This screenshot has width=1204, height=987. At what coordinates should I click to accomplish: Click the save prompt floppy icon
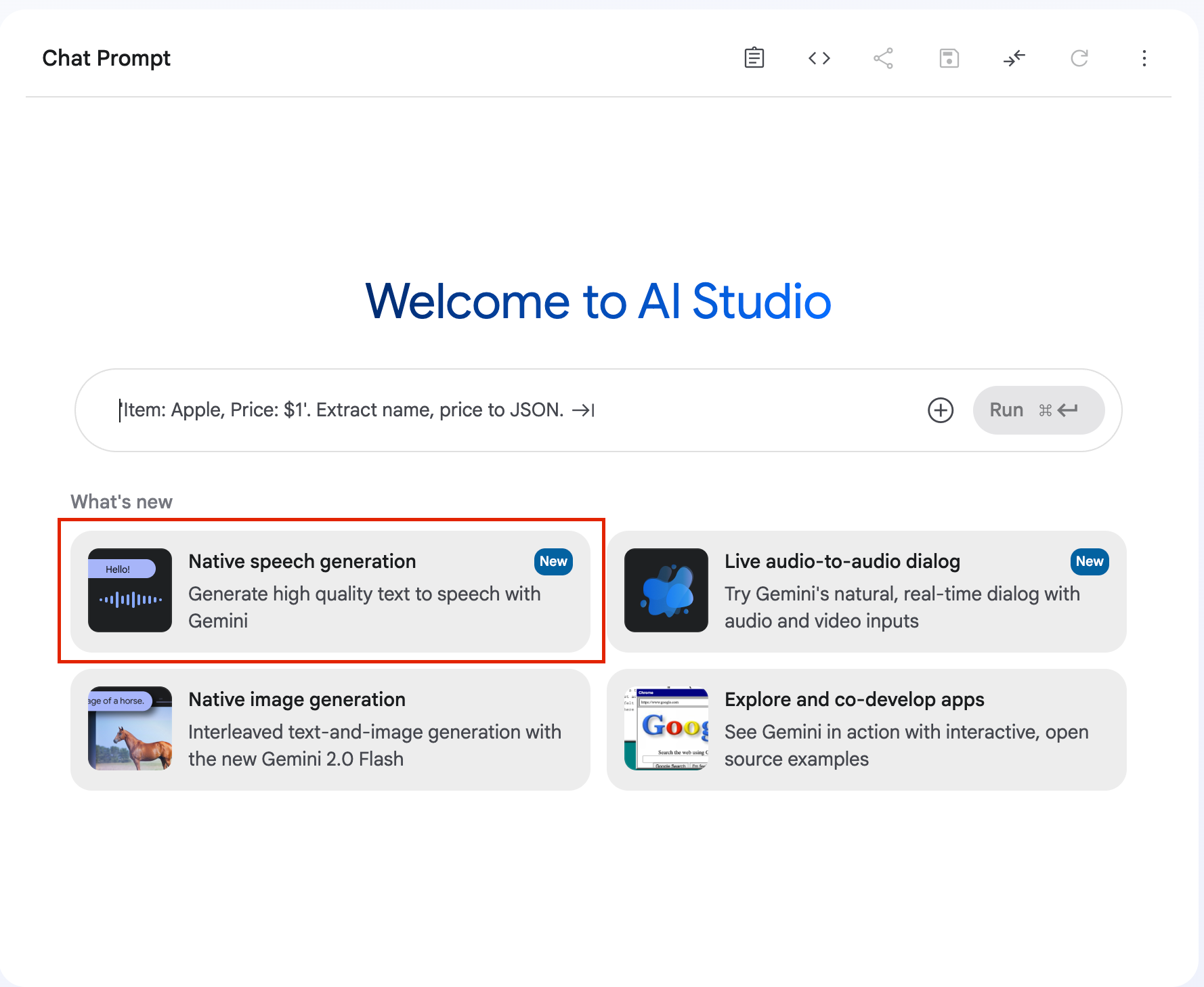tap(949, 58)
